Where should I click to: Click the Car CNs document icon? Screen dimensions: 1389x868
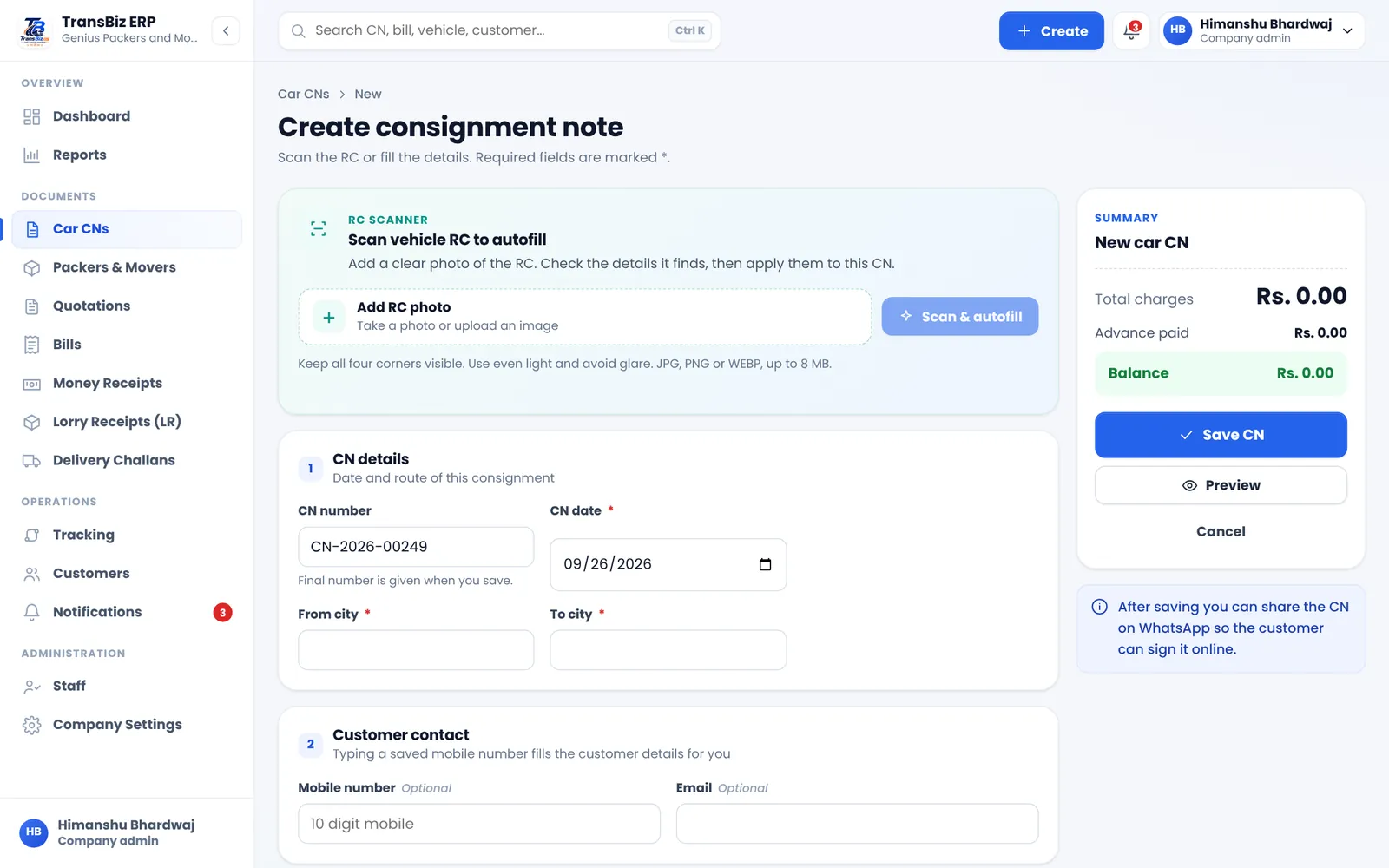point(32,229)
